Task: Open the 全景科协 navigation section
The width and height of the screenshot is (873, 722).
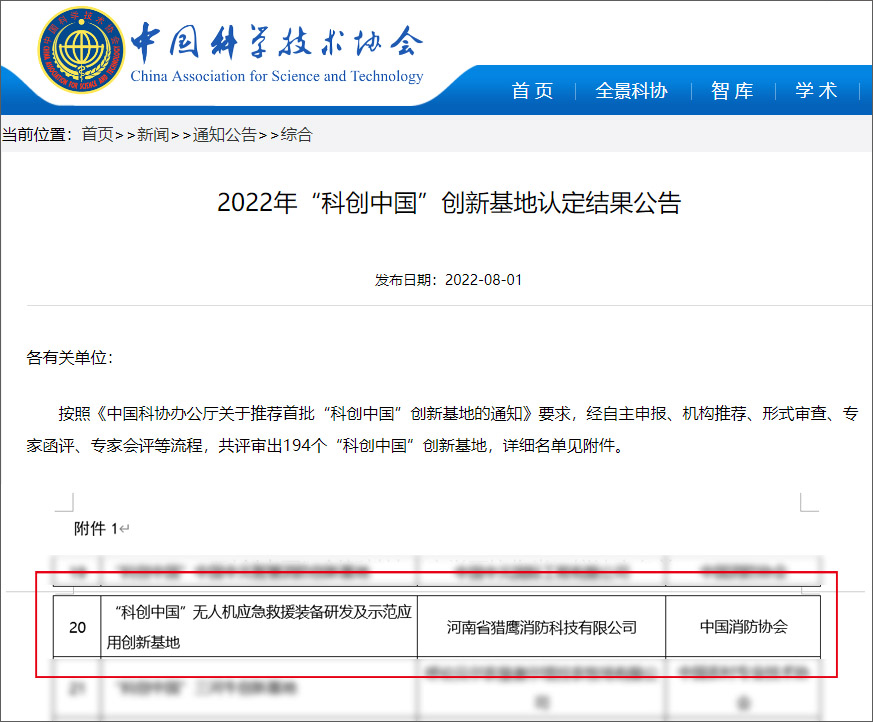Action: 632,90
